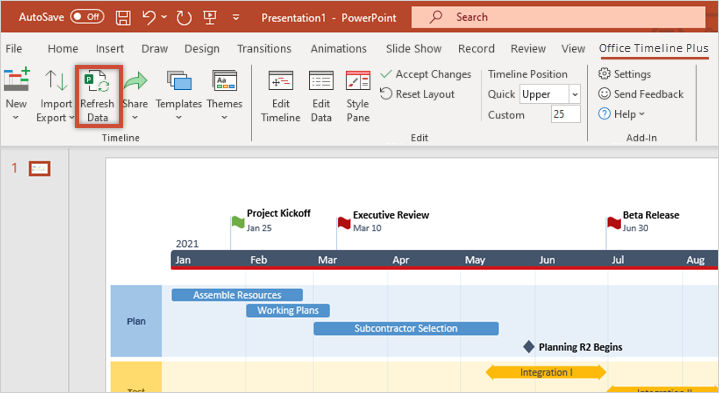Open the Help dropdown menu
Image resolution: width=719 pixels, height=393 pixels.
[x=621, y=114]
